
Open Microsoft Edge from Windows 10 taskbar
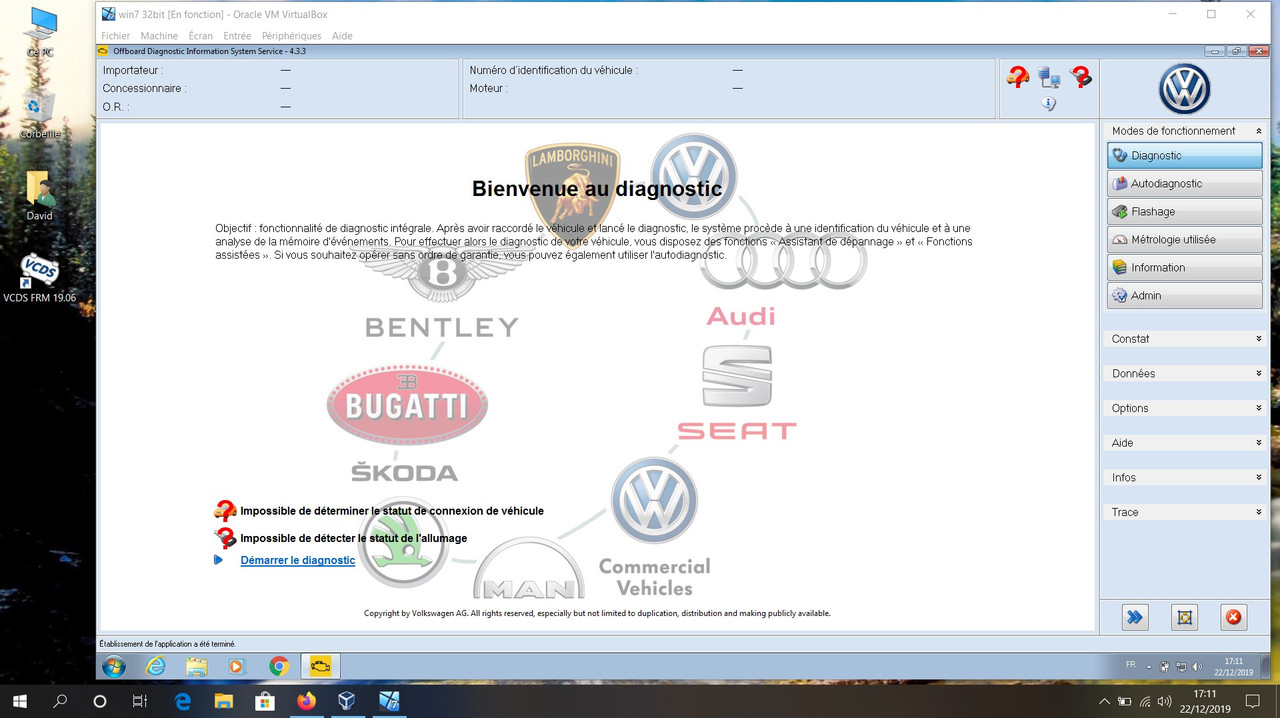pyautogui.click(x=183, y=701)
